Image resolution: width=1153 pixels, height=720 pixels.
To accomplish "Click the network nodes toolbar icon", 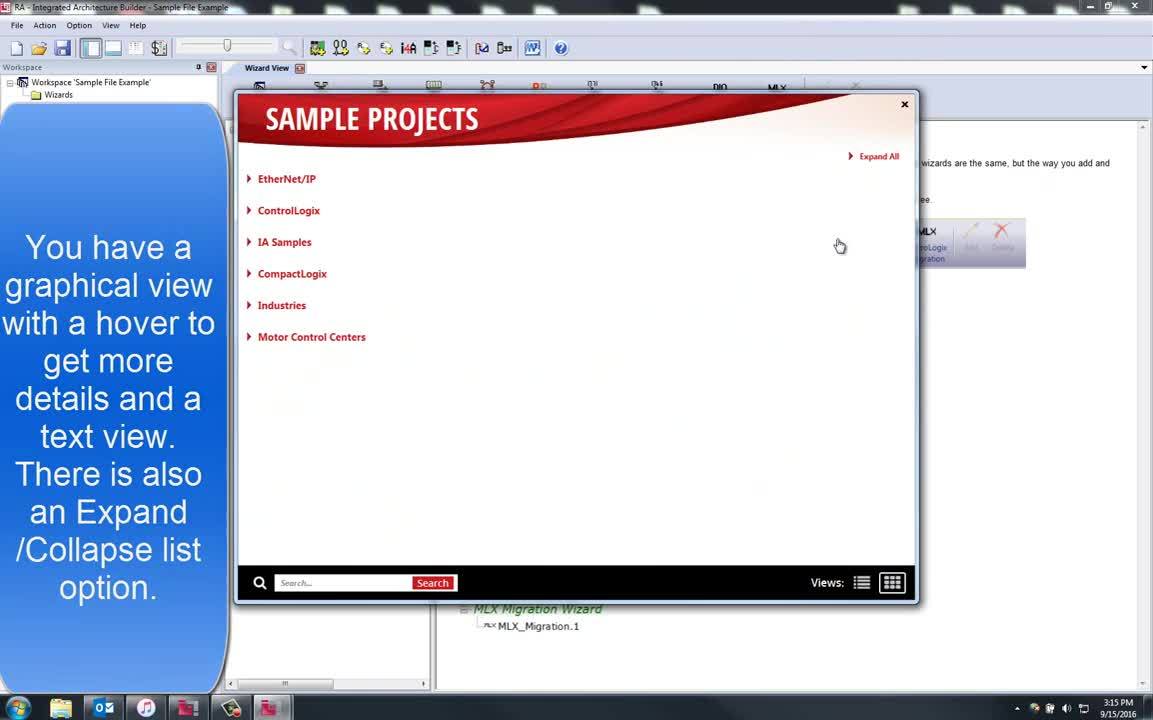I will tap(340, 49).
